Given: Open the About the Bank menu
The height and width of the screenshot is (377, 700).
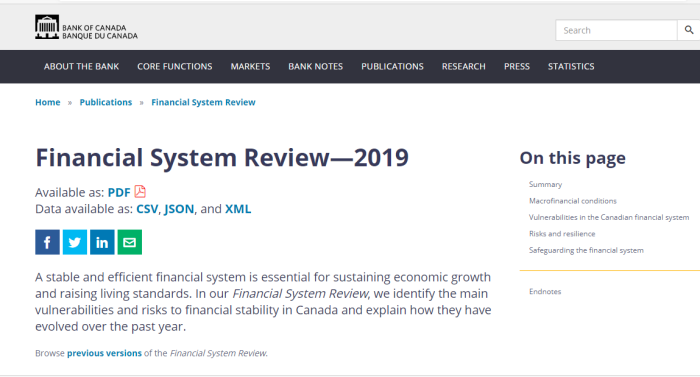Looking at the screenshot, I should [x=81, y=67].
